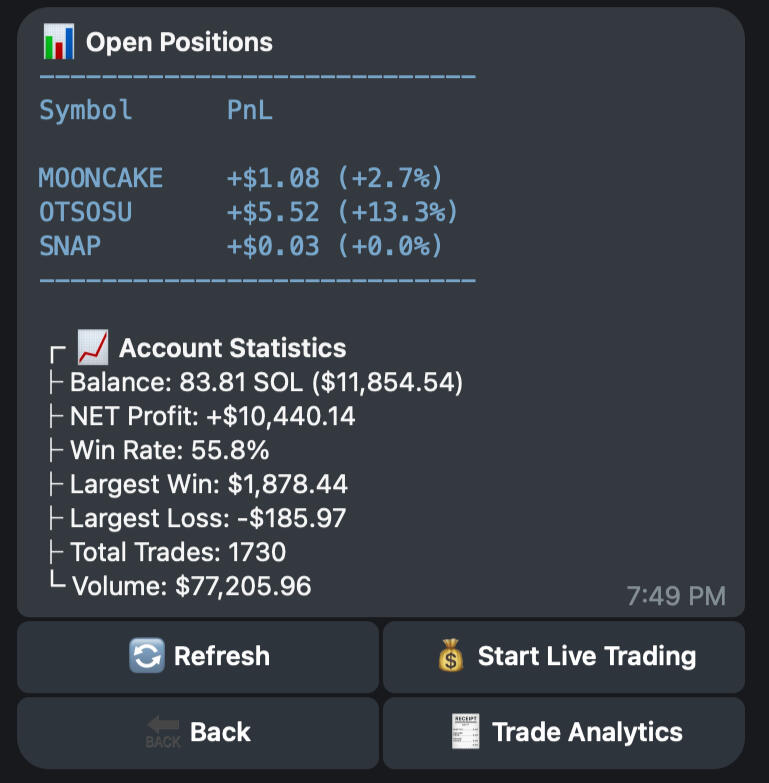Click the back arrow icon

coord(163,732)
